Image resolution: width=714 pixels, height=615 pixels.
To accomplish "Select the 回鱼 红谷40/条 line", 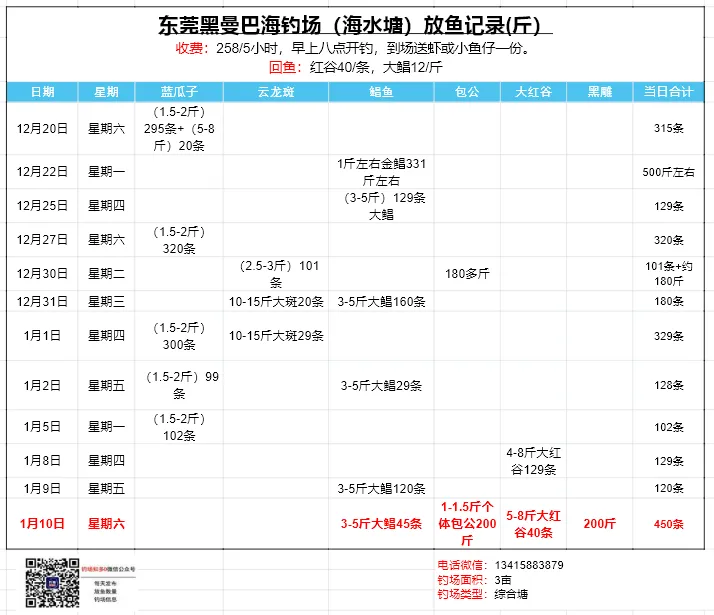I will 355,67.
